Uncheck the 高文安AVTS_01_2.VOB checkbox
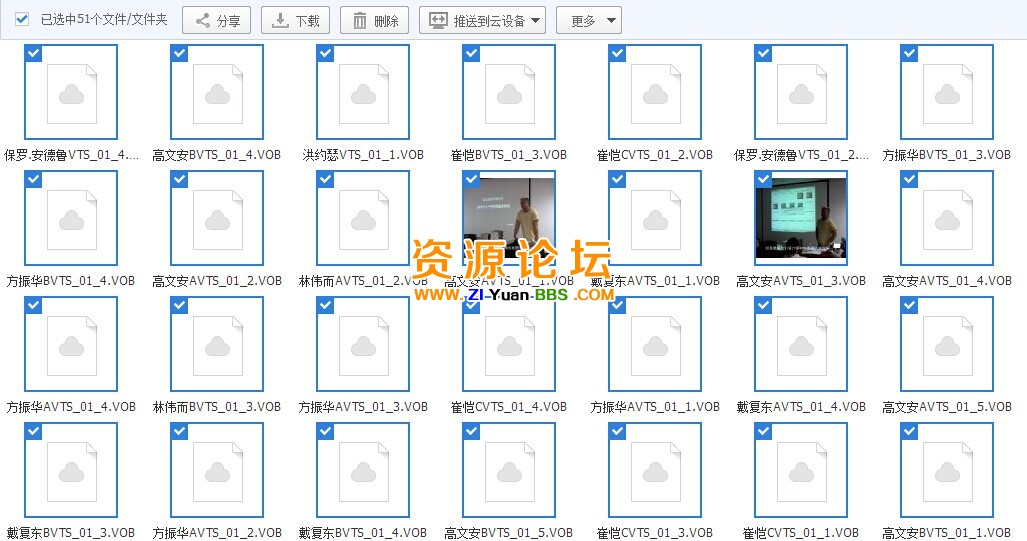The image size is (1027, 541). [179, 179]
